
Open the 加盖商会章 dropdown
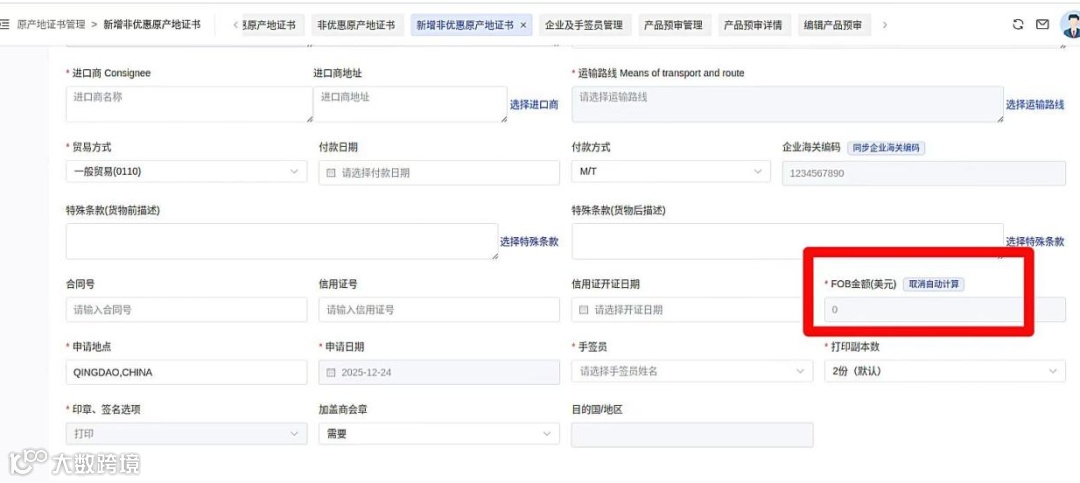click(439, 434)
